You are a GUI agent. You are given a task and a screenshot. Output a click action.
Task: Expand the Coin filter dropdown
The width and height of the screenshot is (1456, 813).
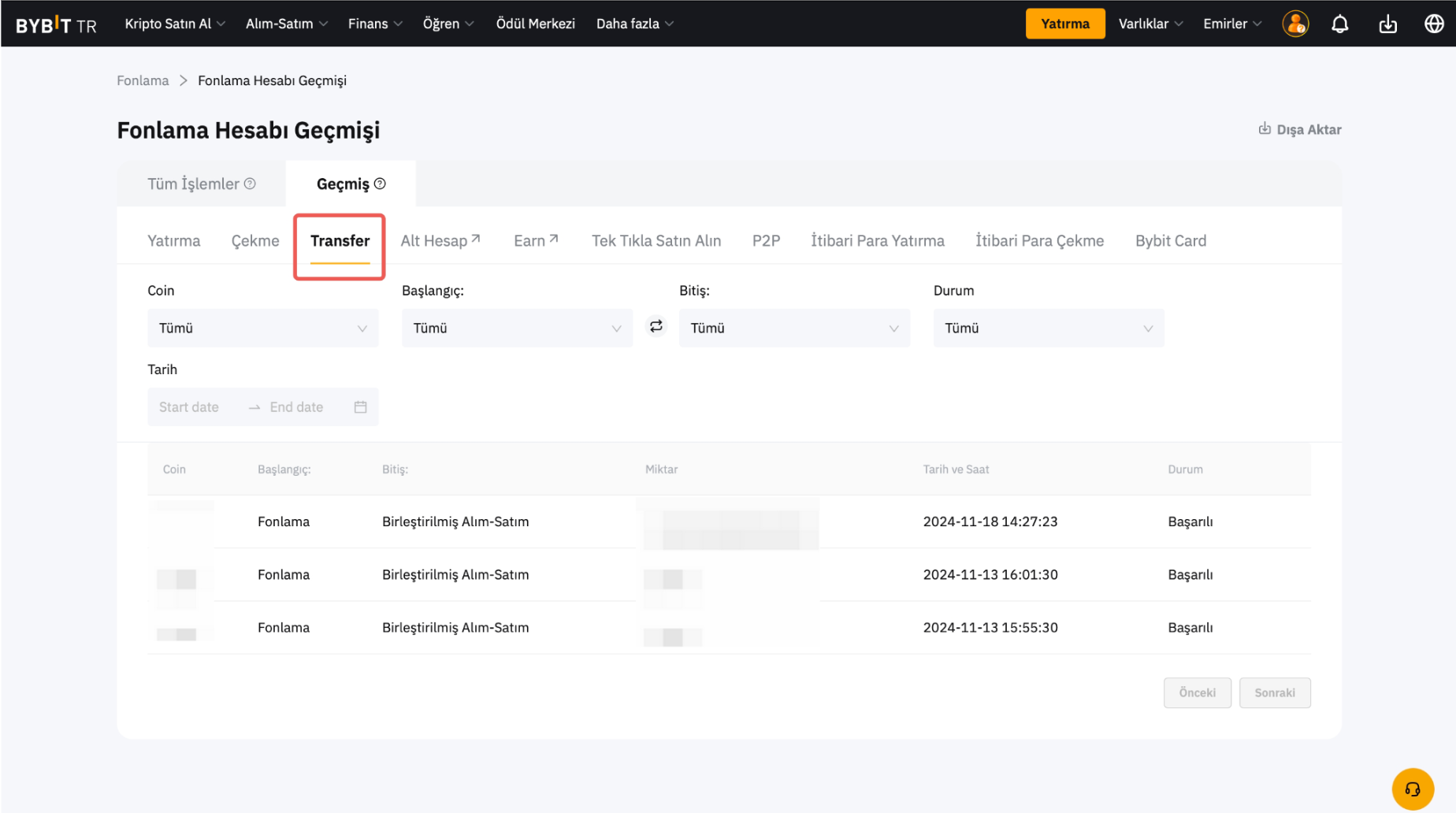click(262, 328)
